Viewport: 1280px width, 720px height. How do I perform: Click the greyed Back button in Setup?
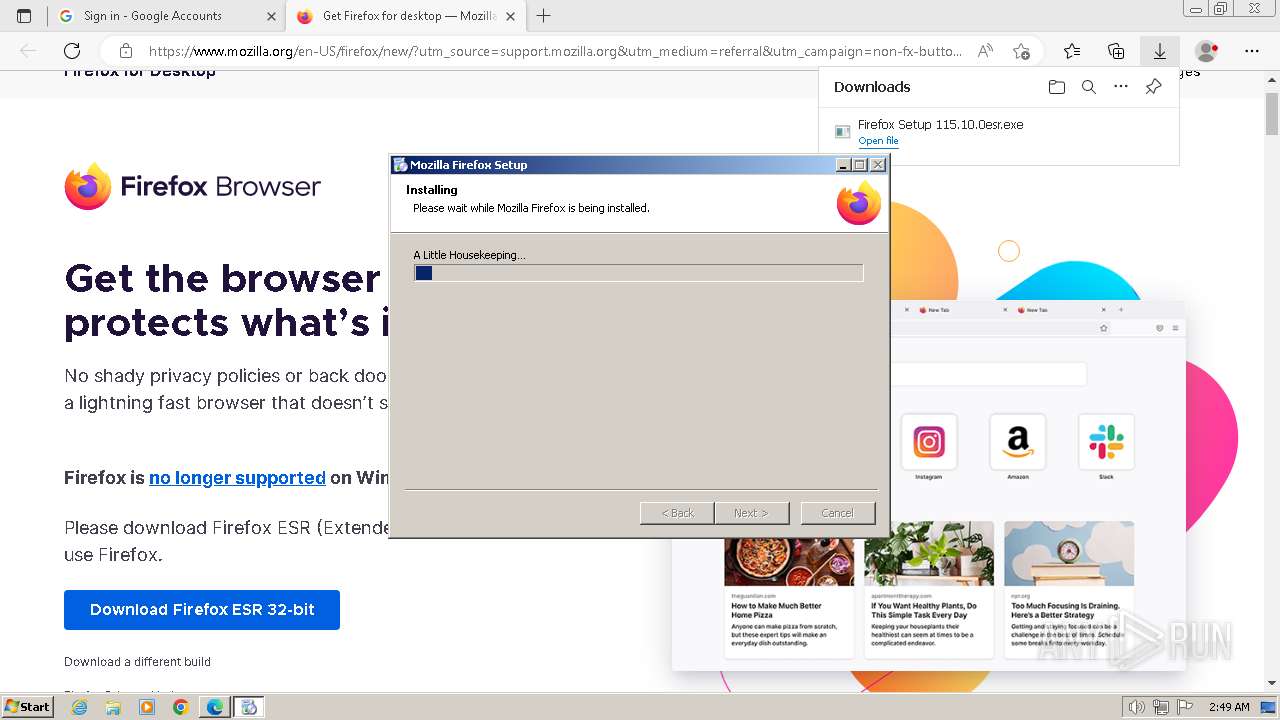point(677,513)
